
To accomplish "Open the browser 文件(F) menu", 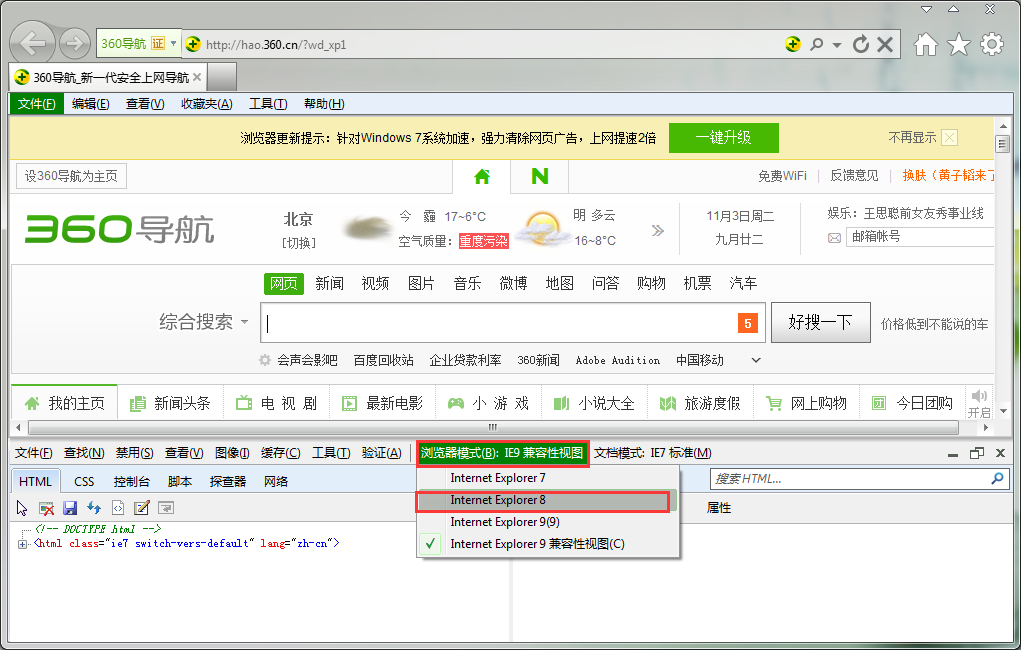I will click(x=36, y=104).
